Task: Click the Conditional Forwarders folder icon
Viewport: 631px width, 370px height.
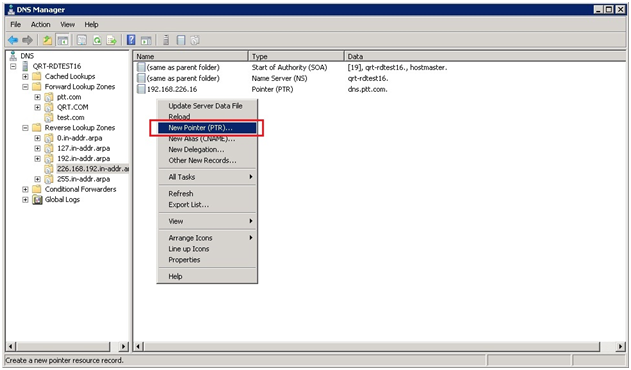Action: click(x=37, y=189)
